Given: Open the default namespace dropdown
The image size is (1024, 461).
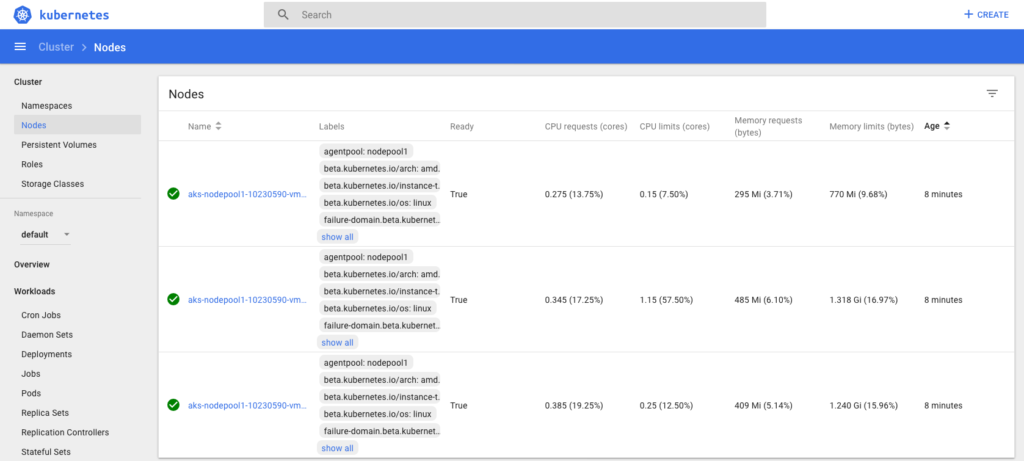Looking at the screenshot, I should (45, 235).
